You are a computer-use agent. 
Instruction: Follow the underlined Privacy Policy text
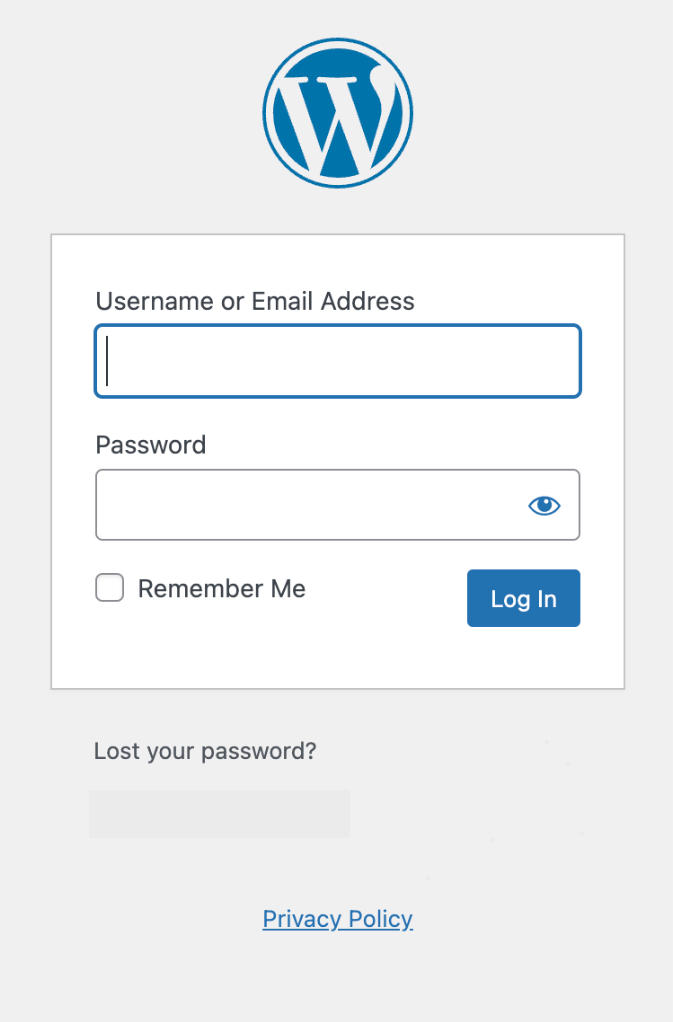[x=337, y=919]
